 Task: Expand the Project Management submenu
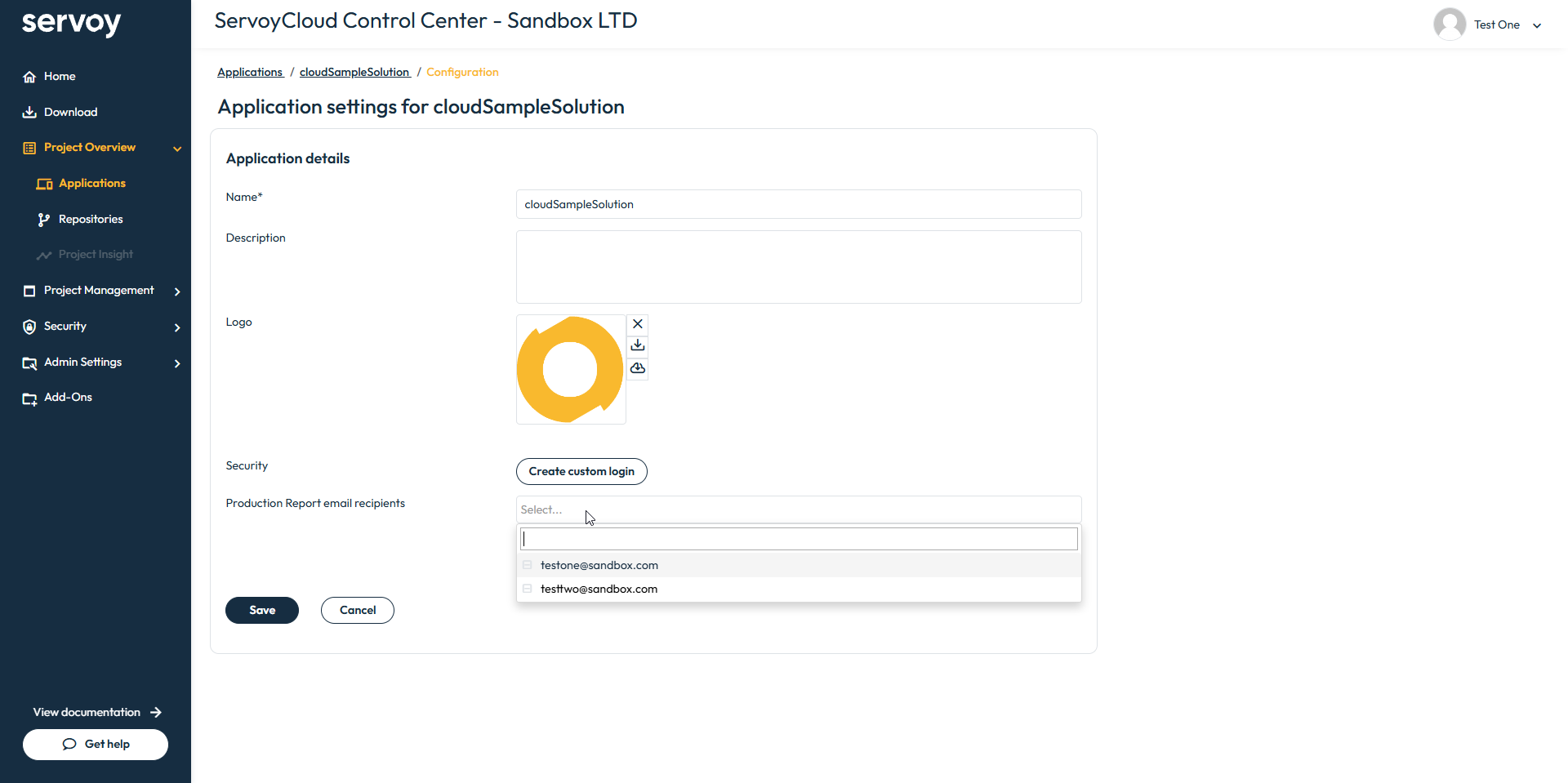point(177,291)
